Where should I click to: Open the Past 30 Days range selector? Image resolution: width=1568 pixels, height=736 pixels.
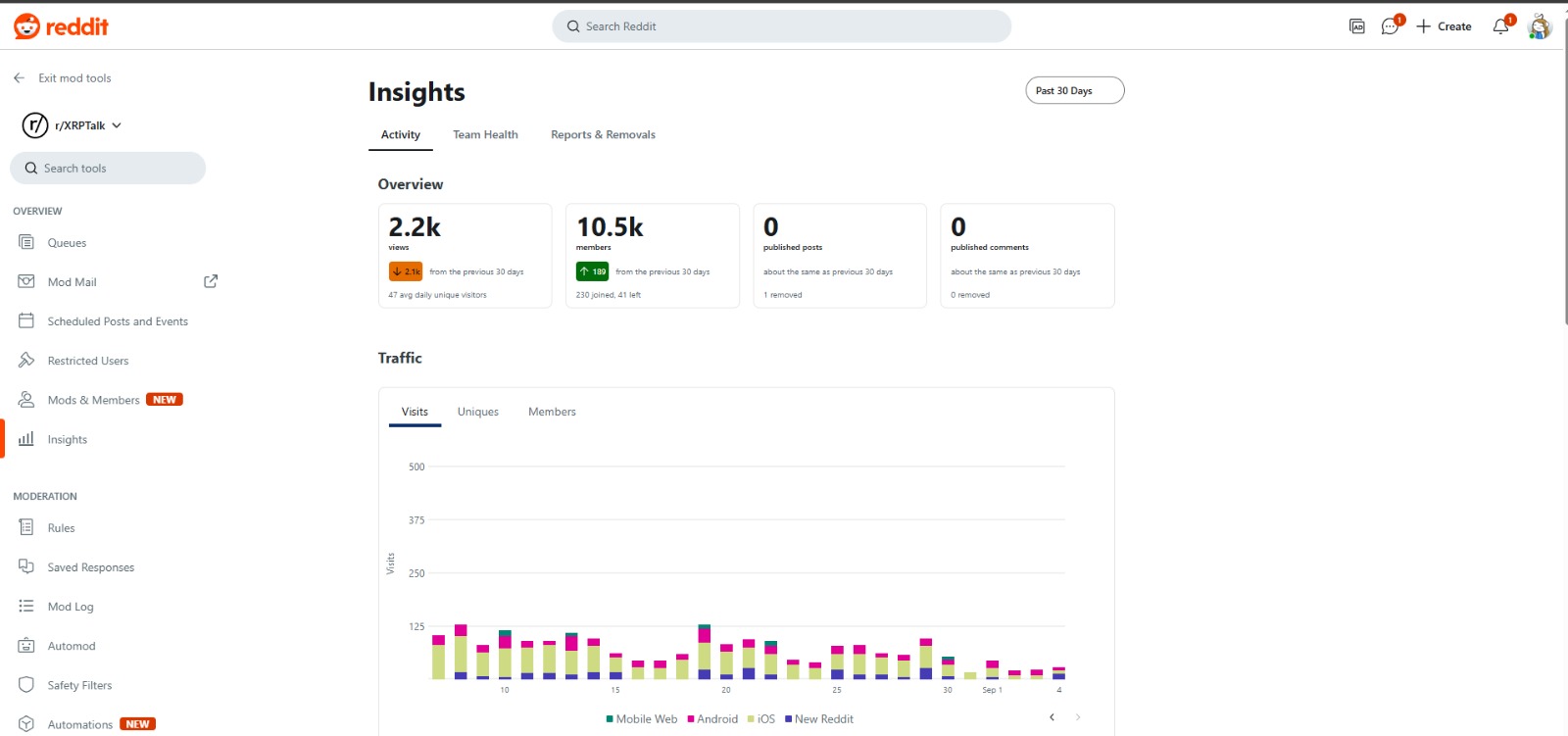[1074, 90]
